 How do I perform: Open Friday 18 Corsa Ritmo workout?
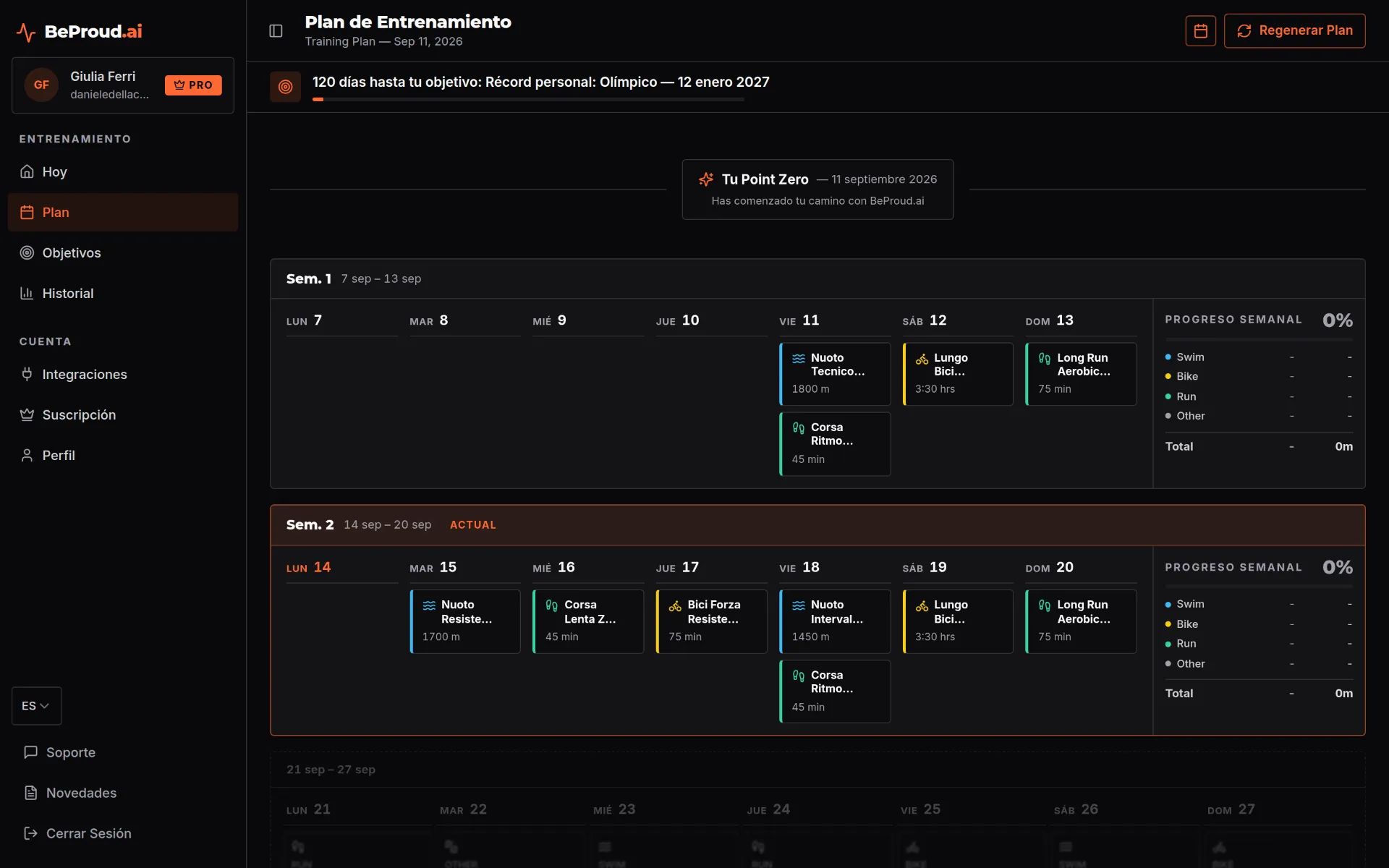(835, 691)
